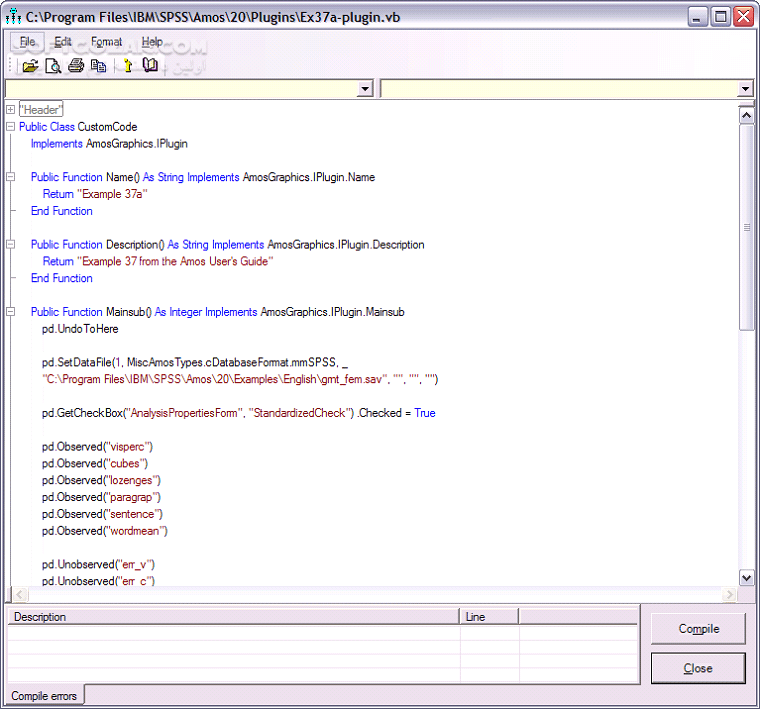This screenshot has height=709, width=760.
Task: Collapse the Public Class CustomCode block
Action: (10, 127)
